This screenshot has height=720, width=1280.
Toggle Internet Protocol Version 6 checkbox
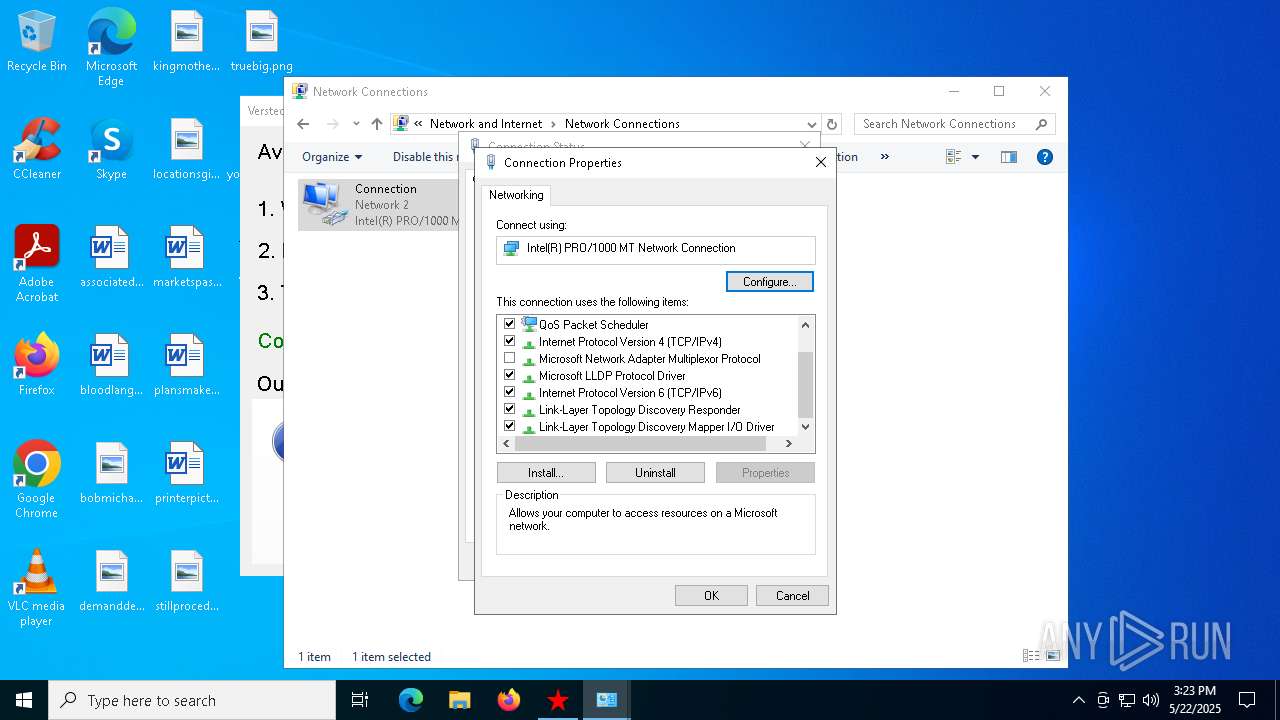[x=510, y=392]
